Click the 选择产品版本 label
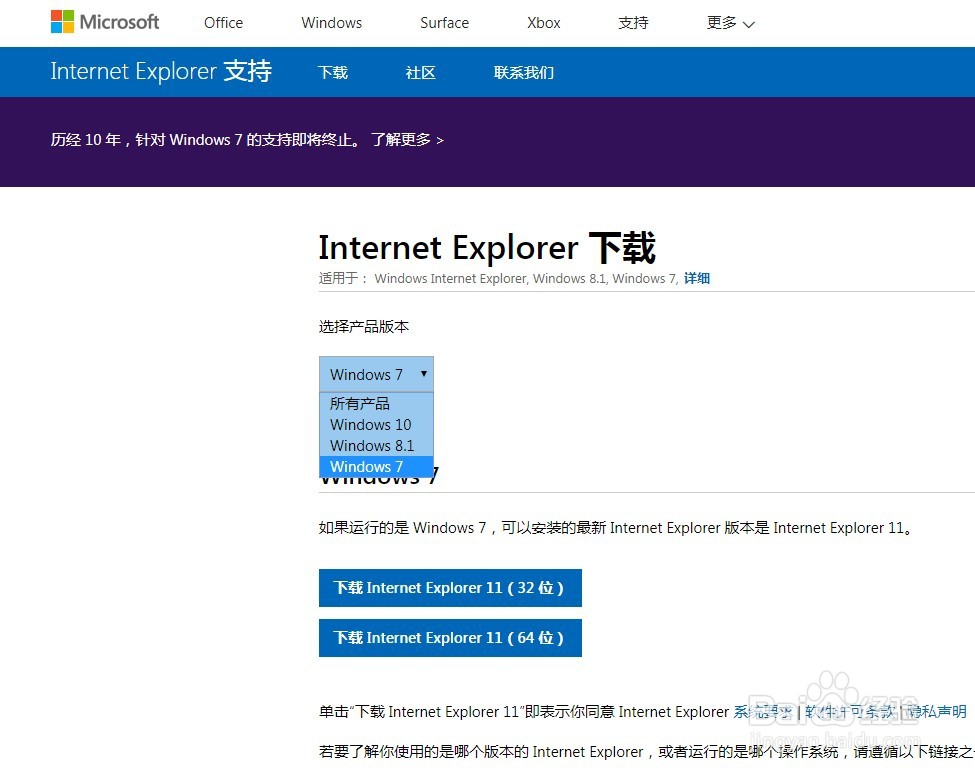Image resolution: width=975 pixels, height=775 pixels. click(x=364, y=327)
